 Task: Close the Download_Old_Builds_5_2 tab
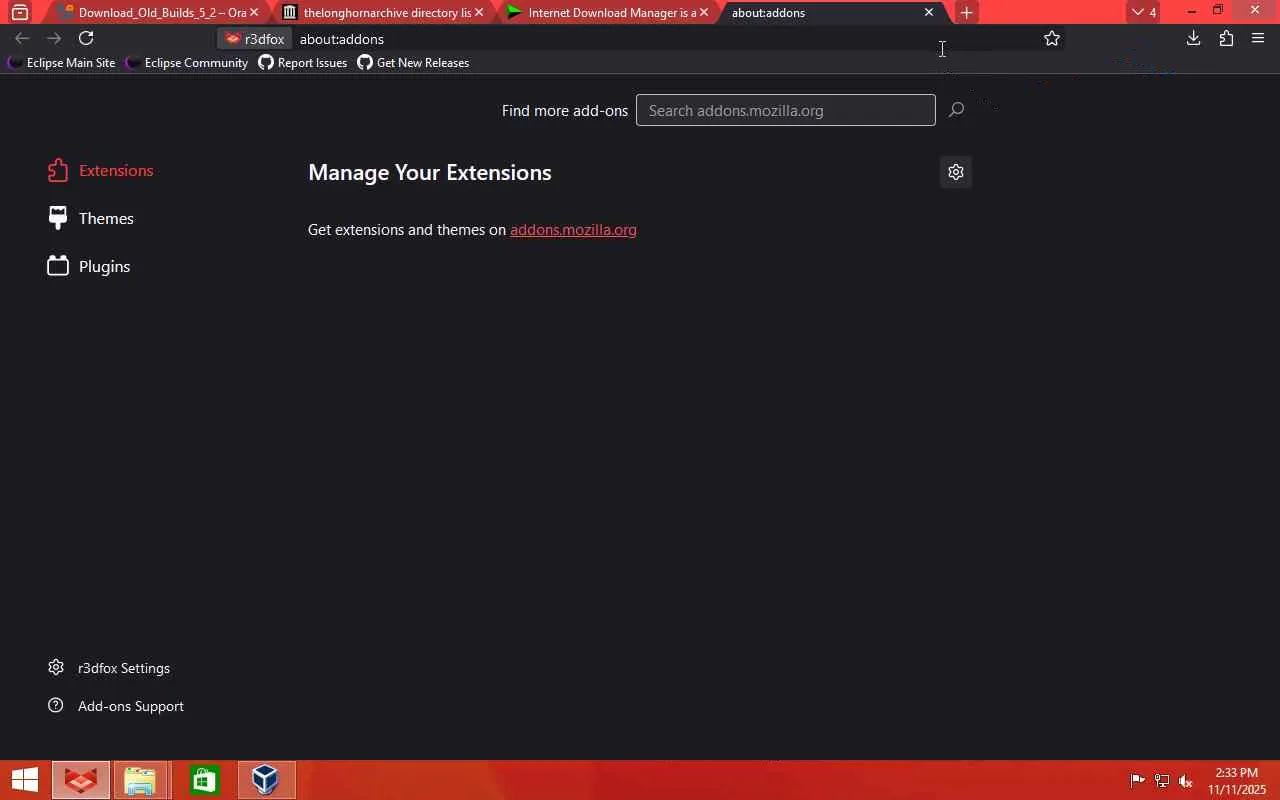click(254, 12)
